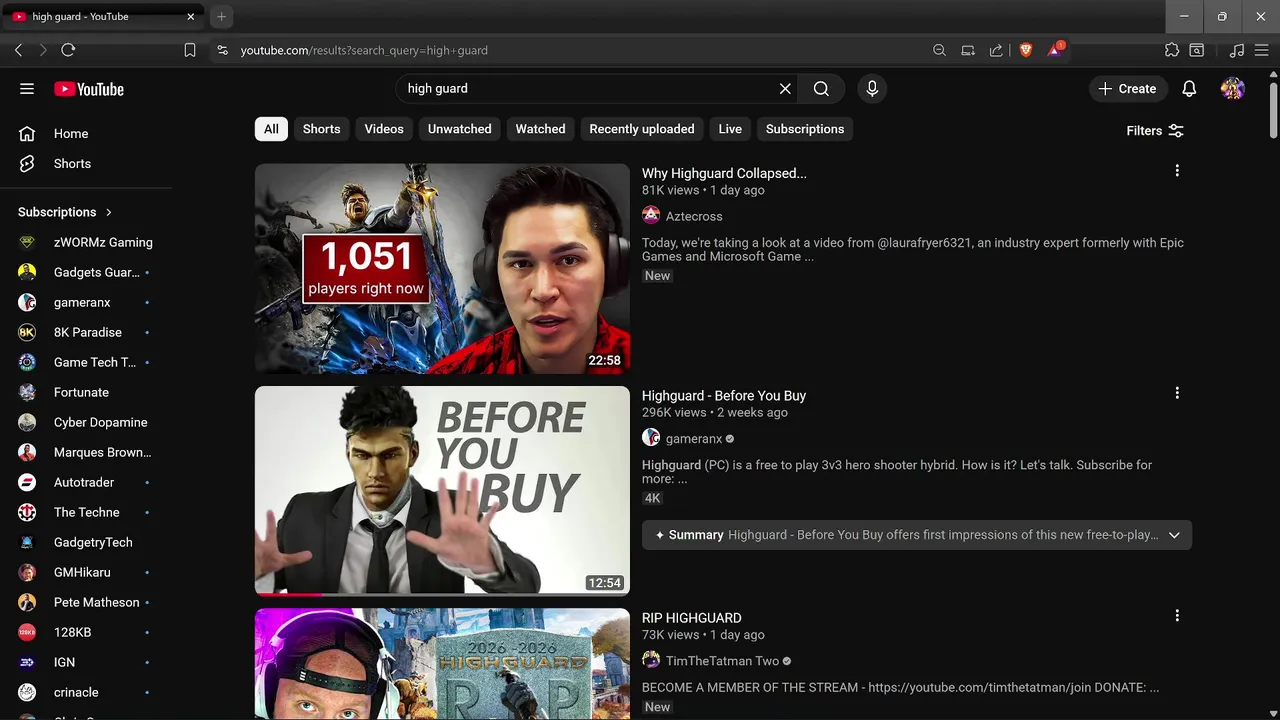Open the Highguard - Before You Buy title
The height and width of the screenshot is (720, 1280).
[724, 396]
